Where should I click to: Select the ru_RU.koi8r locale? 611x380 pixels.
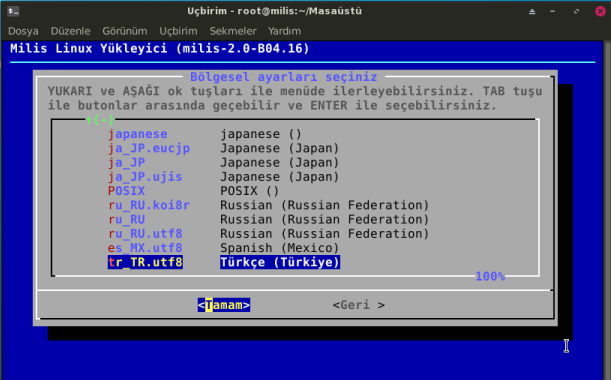click(149, 205)
